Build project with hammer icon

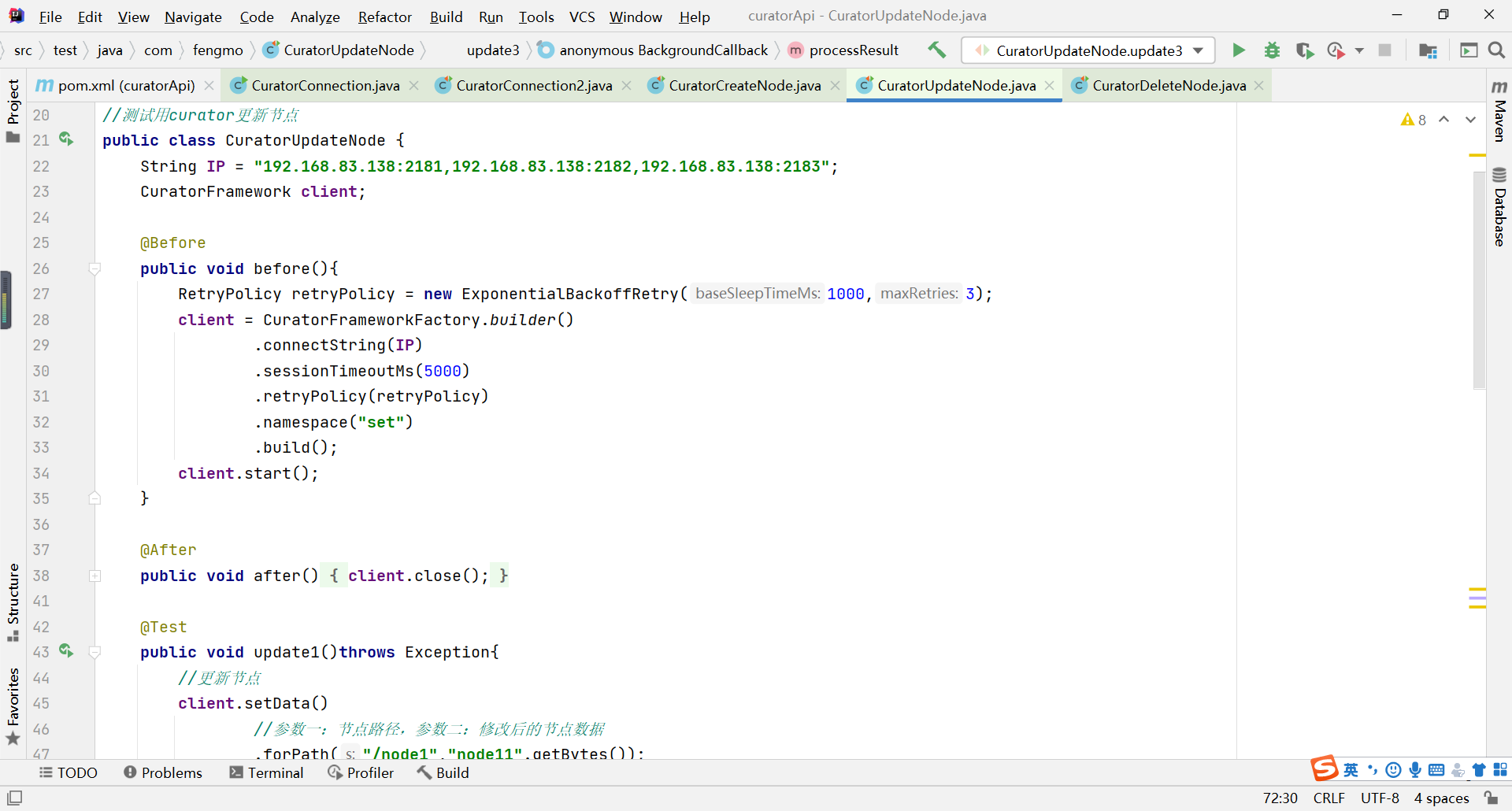coord(936,50)
